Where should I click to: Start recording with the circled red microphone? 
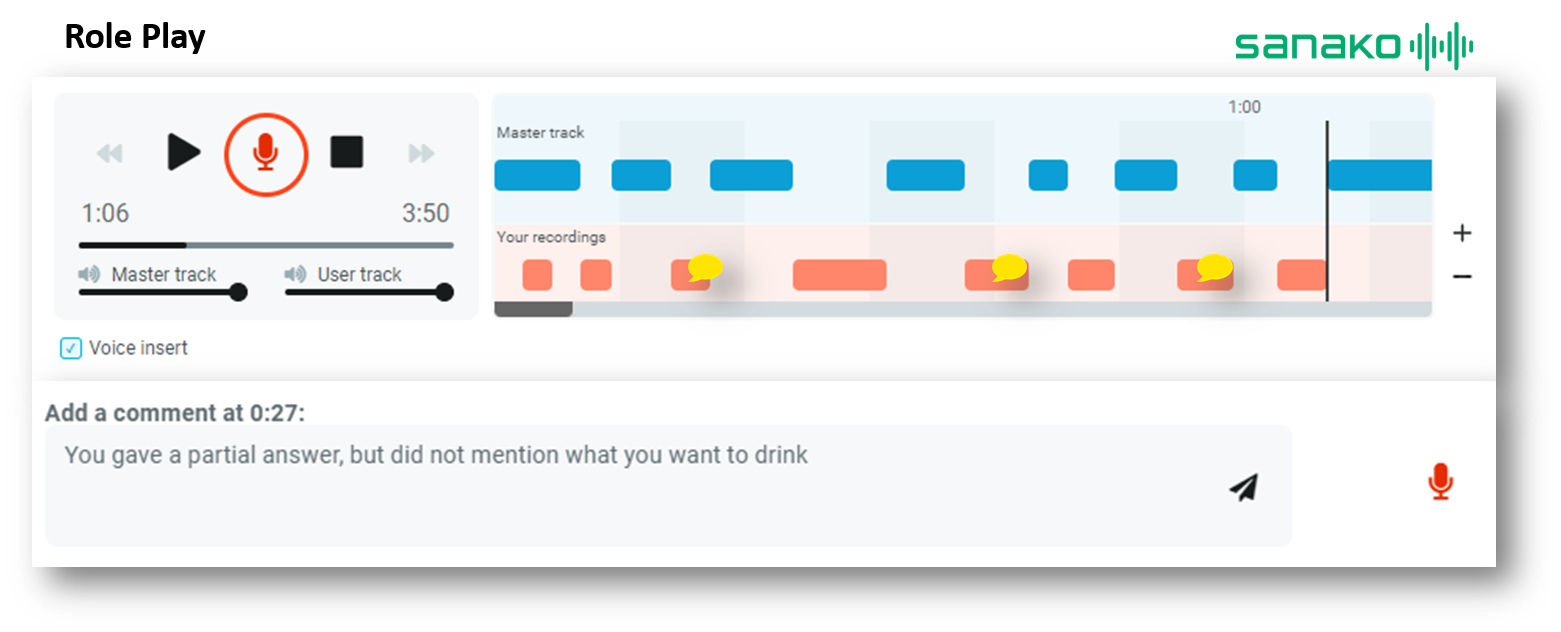265,153
